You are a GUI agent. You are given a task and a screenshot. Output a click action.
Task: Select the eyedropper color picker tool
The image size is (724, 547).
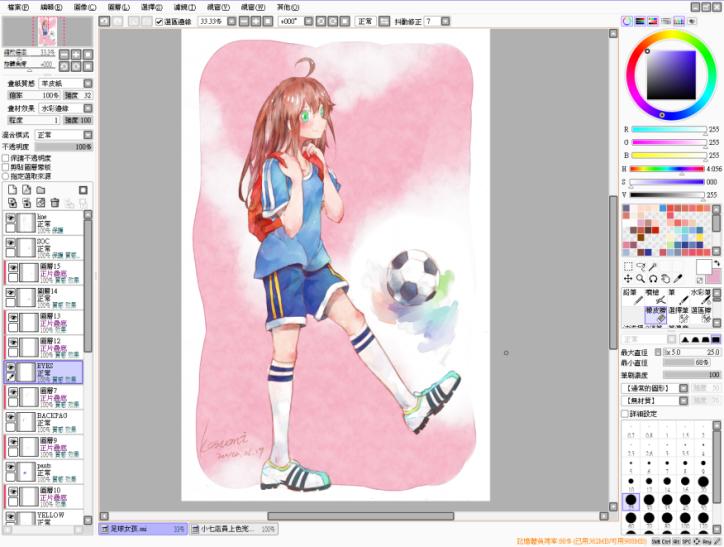point(677,278)
